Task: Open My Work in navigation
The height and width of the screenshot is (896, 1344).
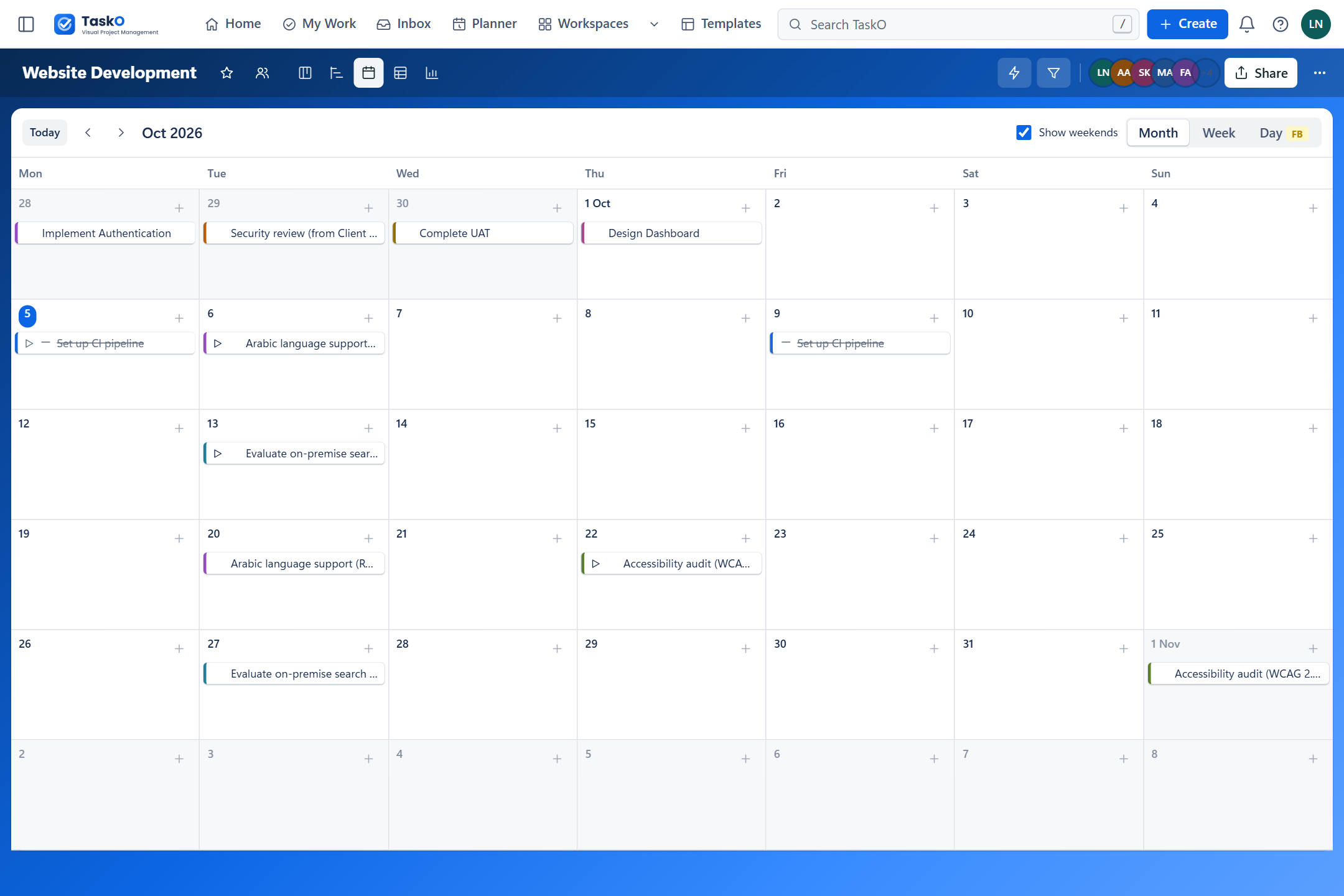Action: pyautogui.click(x=319, y=24)
